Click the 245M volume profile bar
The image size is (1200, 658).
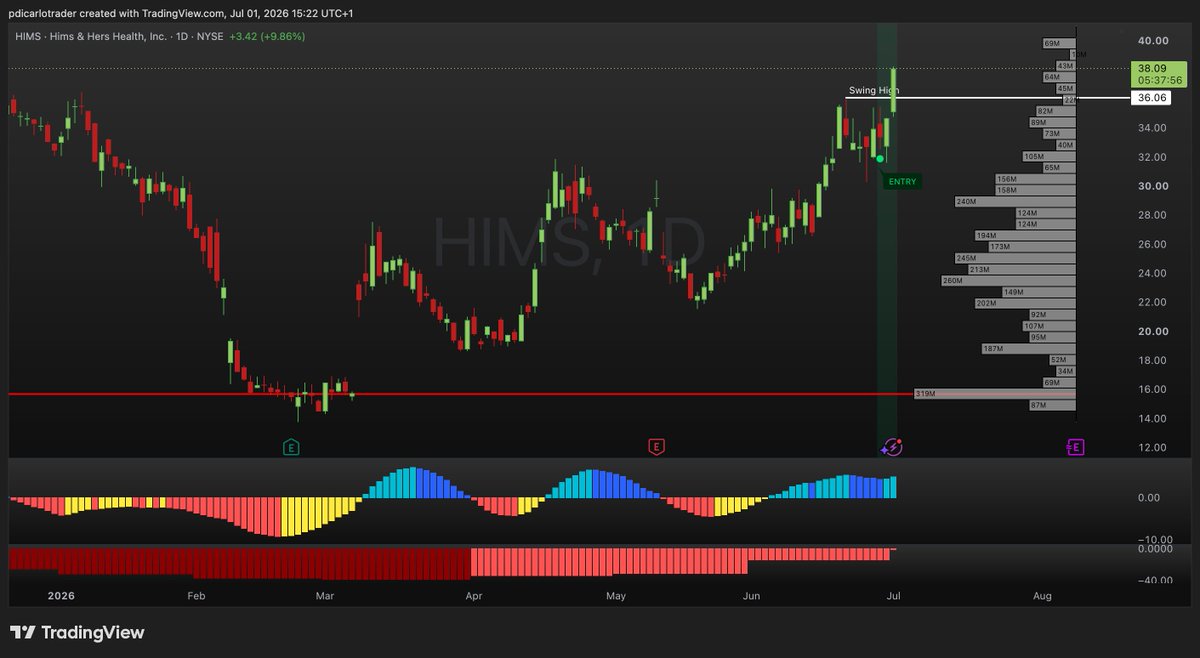1015,258
